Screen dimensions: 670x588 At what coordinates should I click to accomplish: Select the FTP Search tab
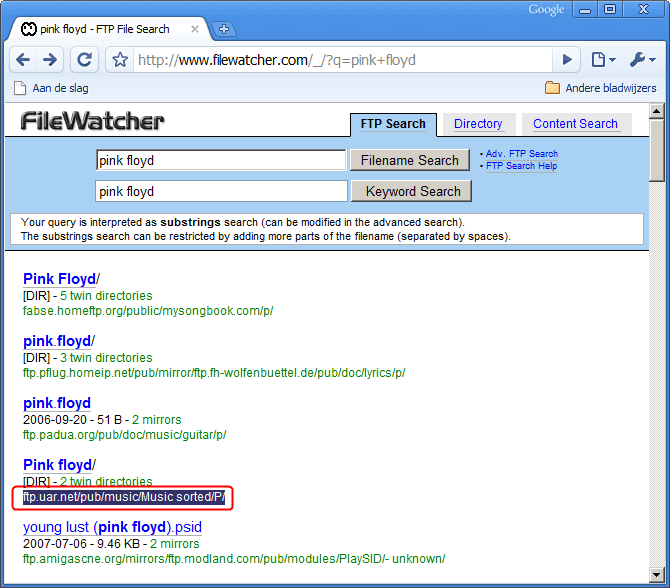(x=393, y=124)
